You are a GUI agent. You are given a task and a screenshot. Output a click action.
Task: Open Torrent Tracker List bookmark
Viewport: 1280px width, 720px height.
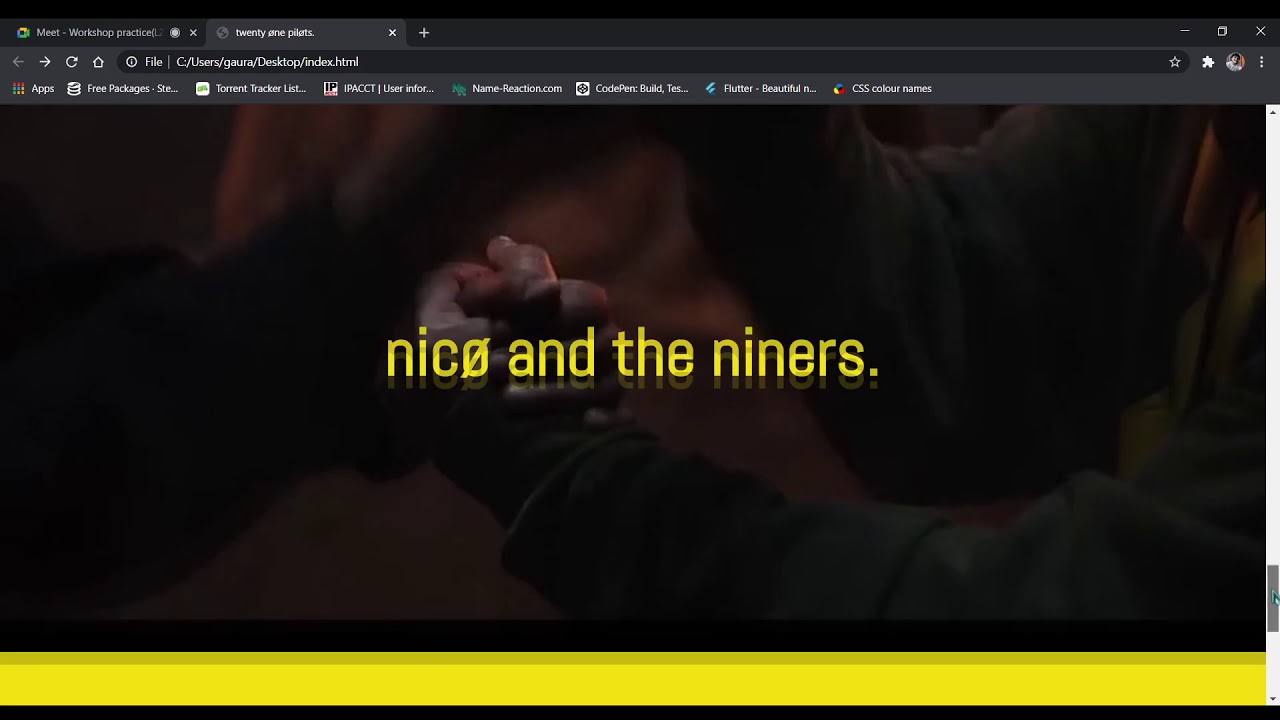click(251, 88)
